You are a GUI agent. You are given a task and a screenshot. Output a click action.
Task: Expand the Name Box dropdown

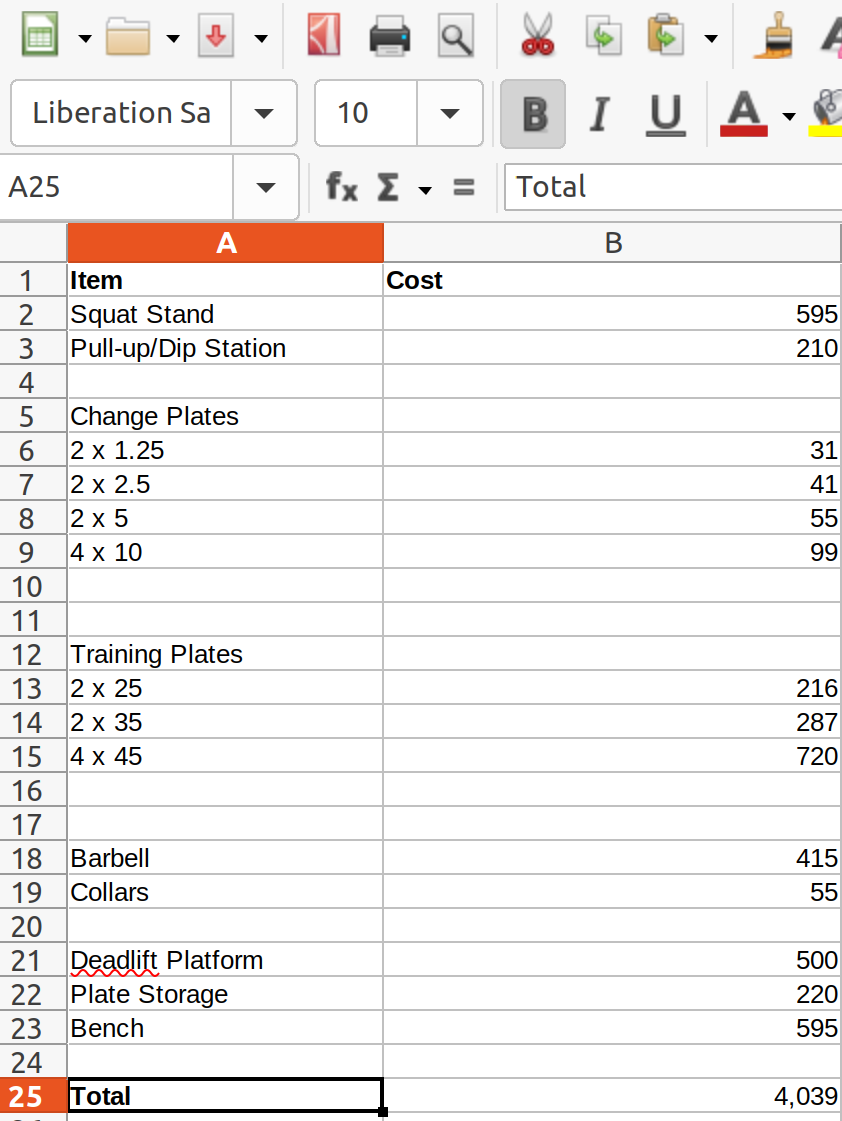point(266,187)
